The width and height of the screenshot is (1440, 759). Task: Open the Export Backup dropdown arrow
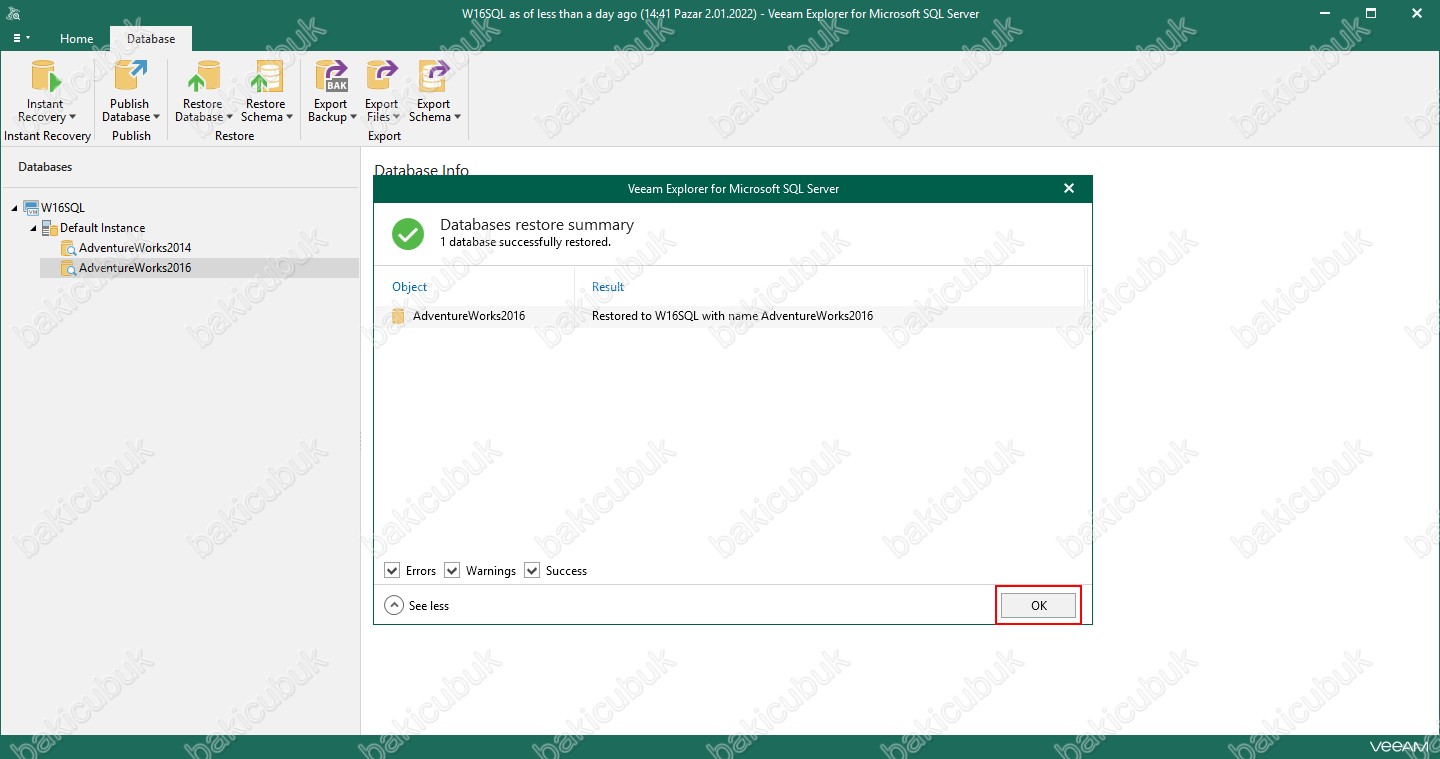click(353, 118)
